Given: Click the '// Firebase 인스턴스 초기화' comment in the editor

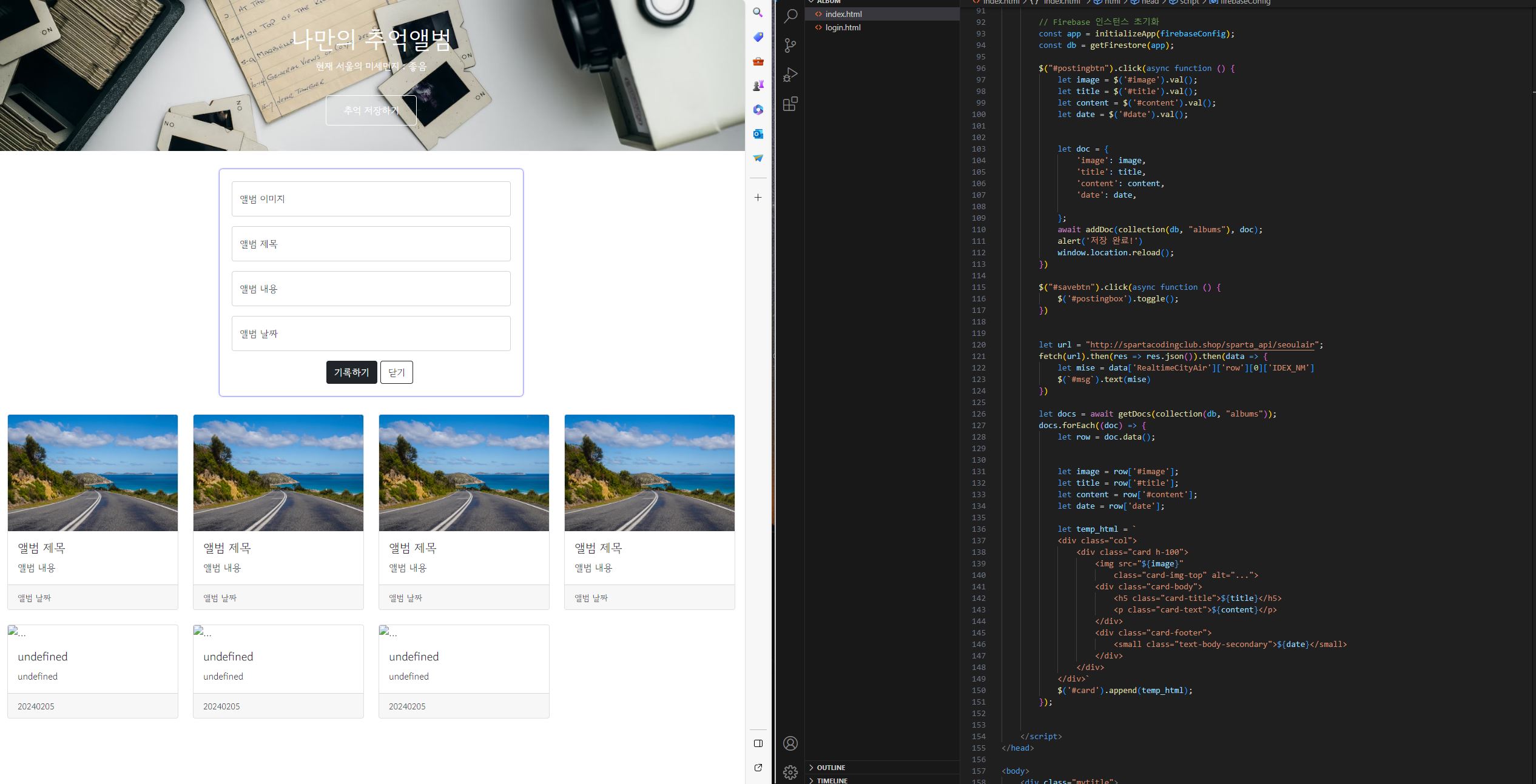Looking at the screenshot, I should coord(1099,22).
